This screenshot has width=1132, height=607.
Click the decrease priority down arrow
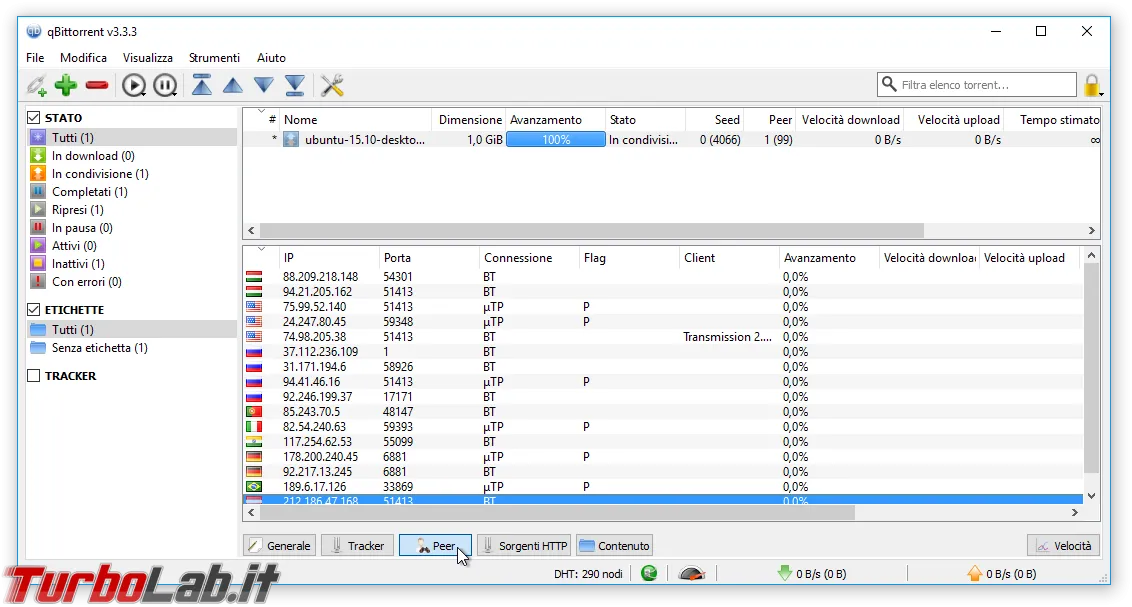click(264, 85)
